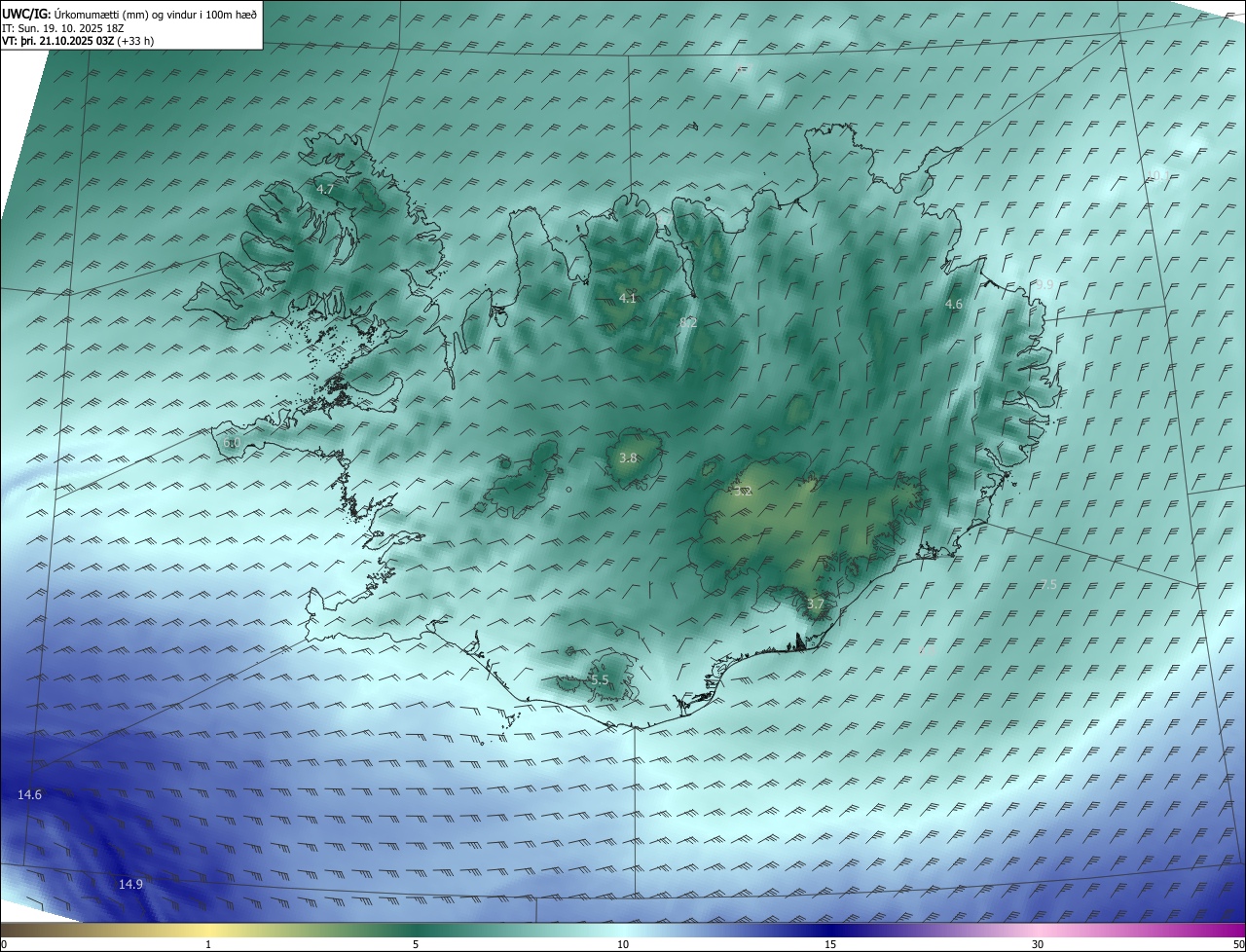Viewport: 1246px width, 952px height.
Task: Click the 10.1 value in the northeast corner
Action: [x=1157, y=175]
